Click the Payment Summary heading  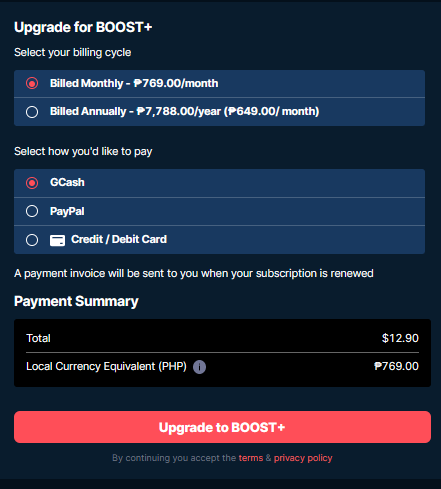pyautogui.click(x=76, y=301)
